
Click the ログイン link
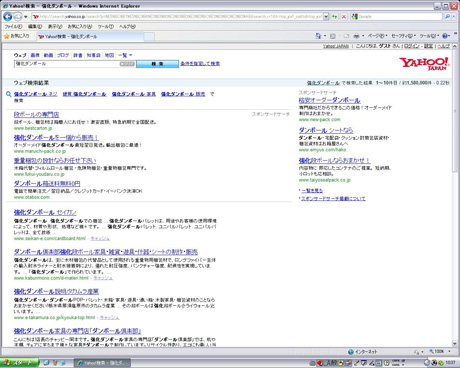[x=412, y=46]
